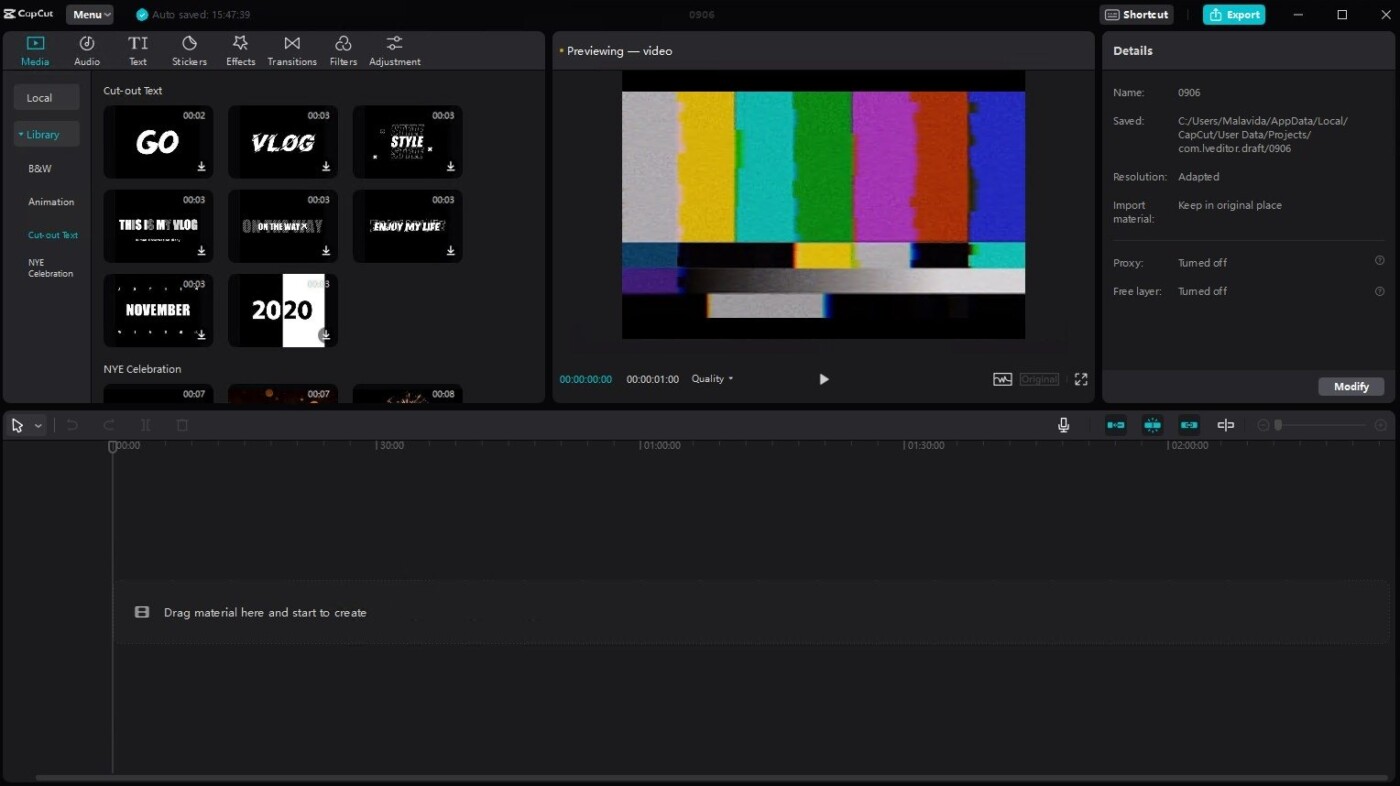Open the Menu dropdown at top left
Image resolution: width=1400 pixels, height=786 pixels.
click(x=89, y=14)
